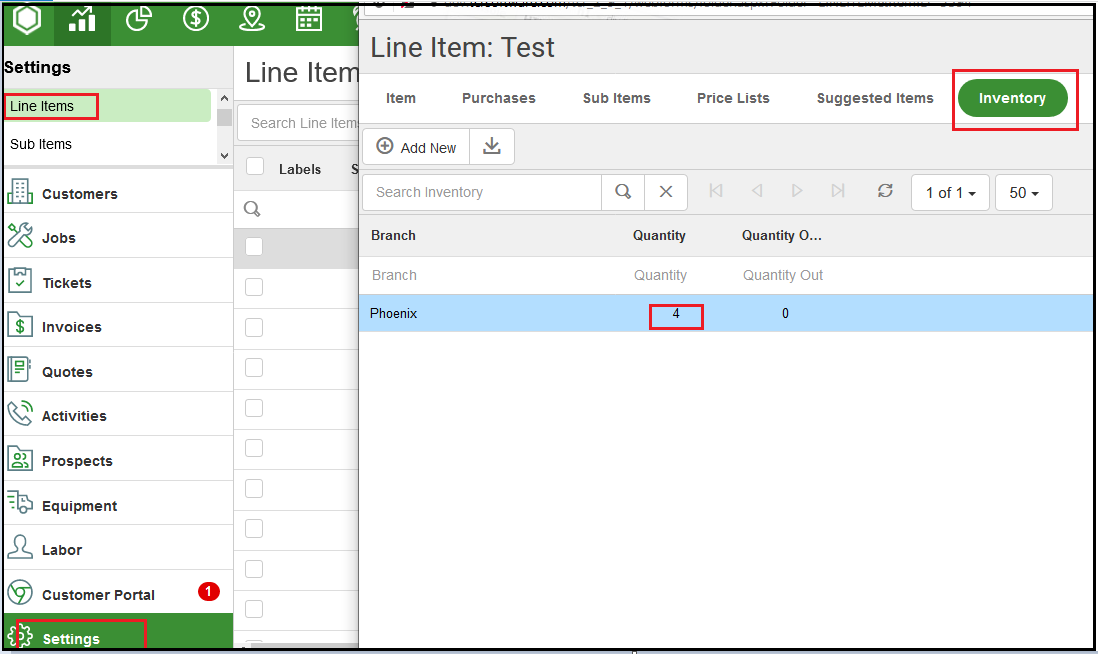This screenshot has width=1098, height=654.
Task: Click the map location pin icon
Action: tap(251, 19)
